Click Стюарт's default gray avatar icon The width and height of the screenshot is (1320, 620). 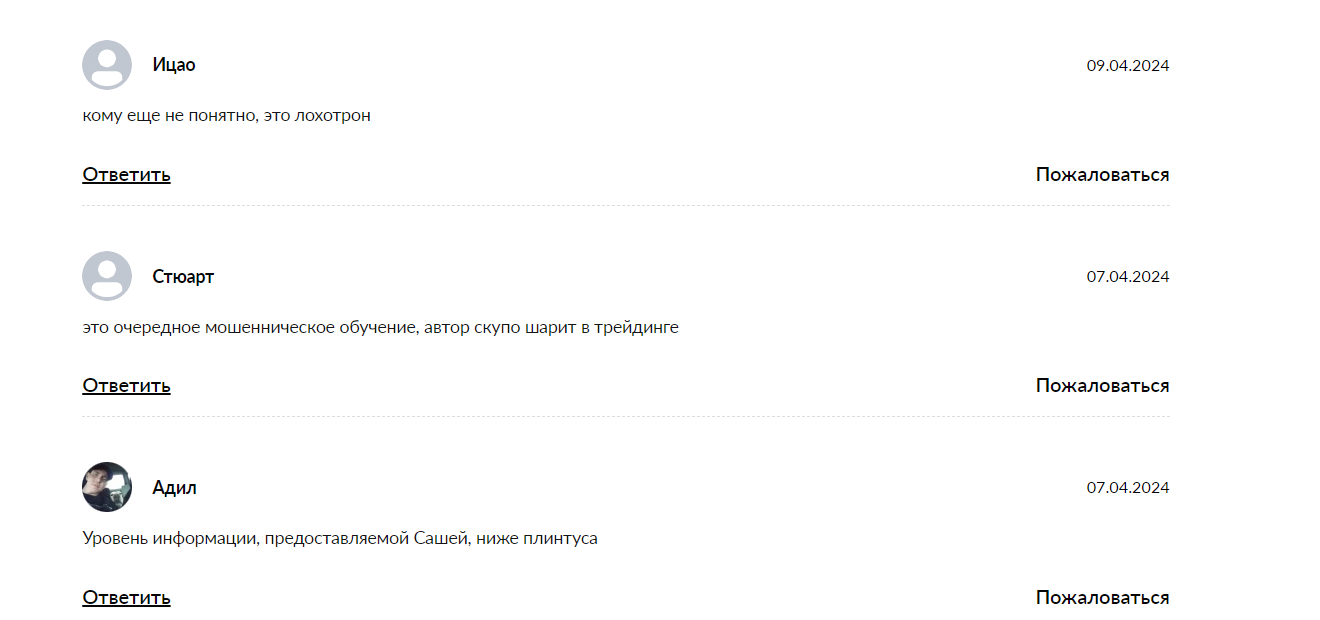click(107, 276)
